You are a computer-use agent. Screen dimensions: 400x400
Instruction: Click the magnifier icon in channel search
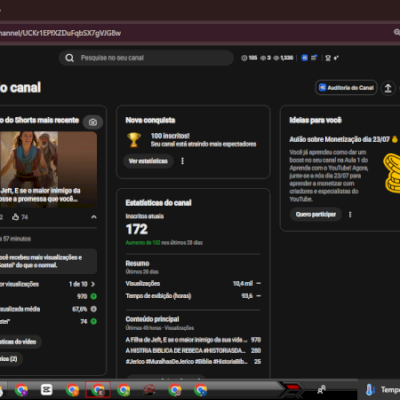click(x=69, y=58)
